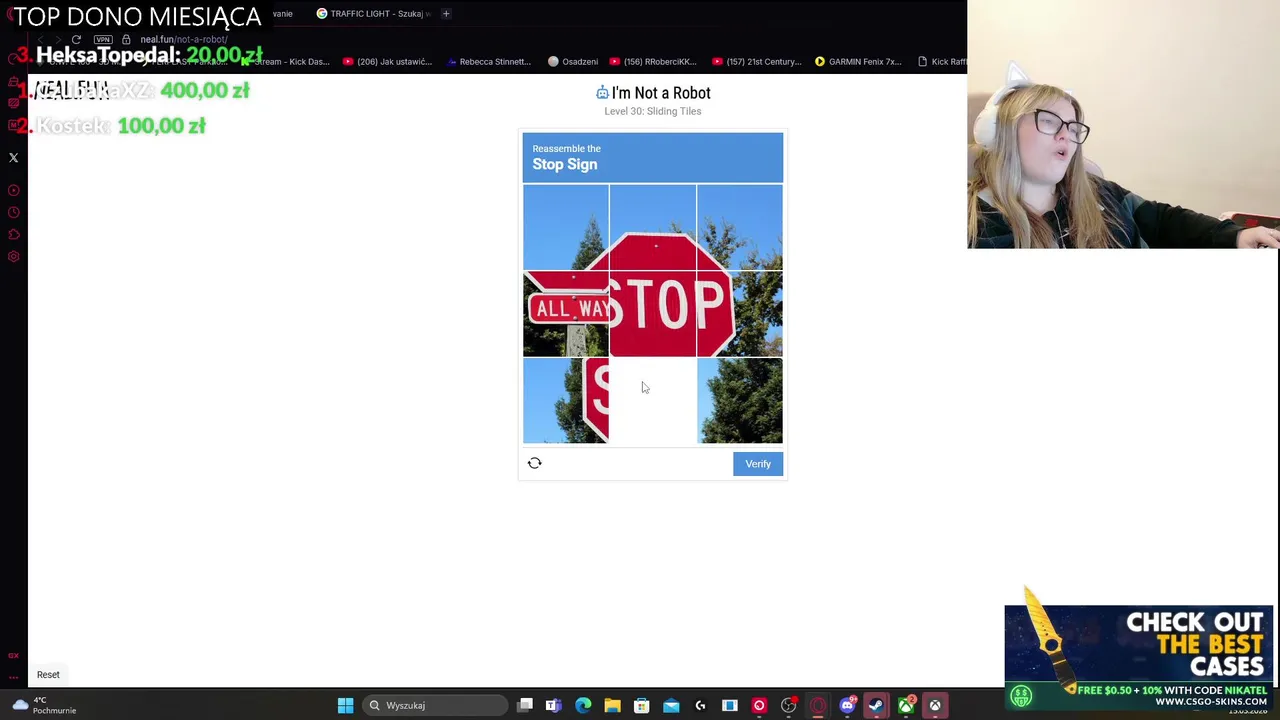
Task: Open X (Twitter) in the Opera sidebar
Action: 14,158
